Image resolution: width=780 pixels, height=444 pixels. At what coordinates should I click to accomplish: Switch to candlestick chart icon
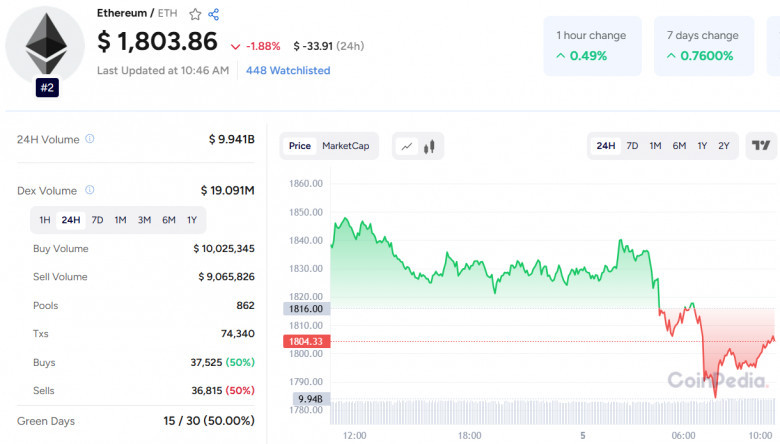[429, 146]
